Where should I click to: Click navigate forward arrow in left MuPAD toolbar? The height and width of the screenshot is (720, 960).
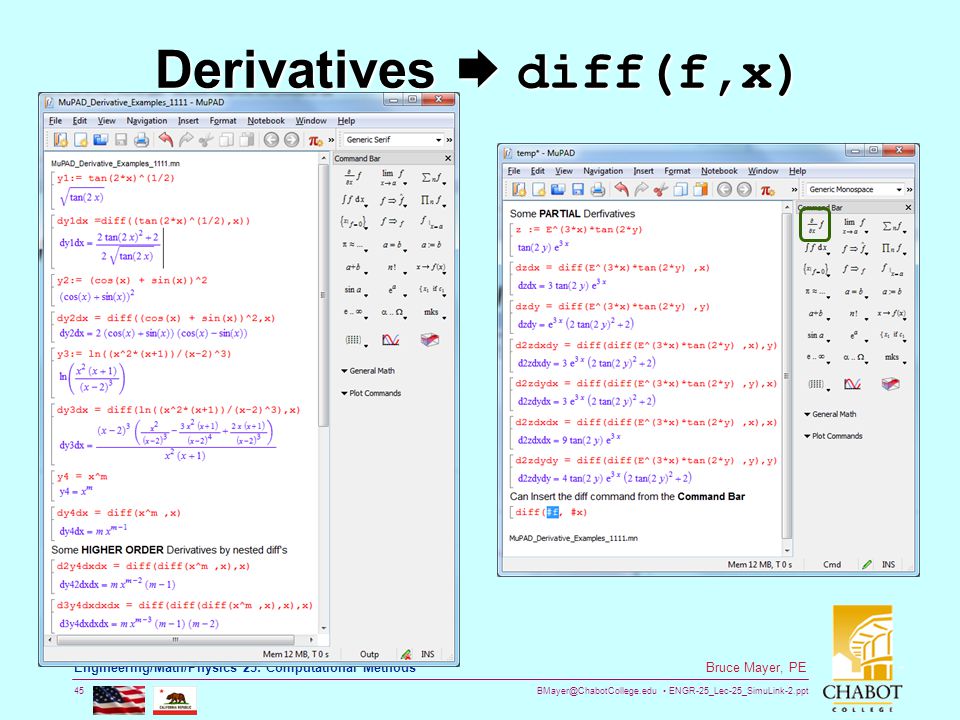coord(291,140)
